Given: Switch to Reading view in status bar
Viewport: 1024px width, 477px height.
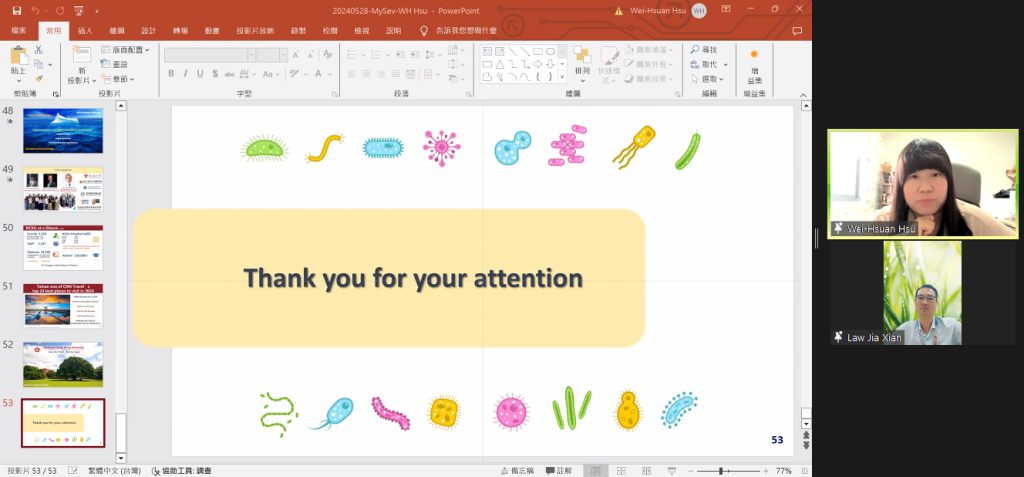Looking at the screenshot, I should click(646, 470).
